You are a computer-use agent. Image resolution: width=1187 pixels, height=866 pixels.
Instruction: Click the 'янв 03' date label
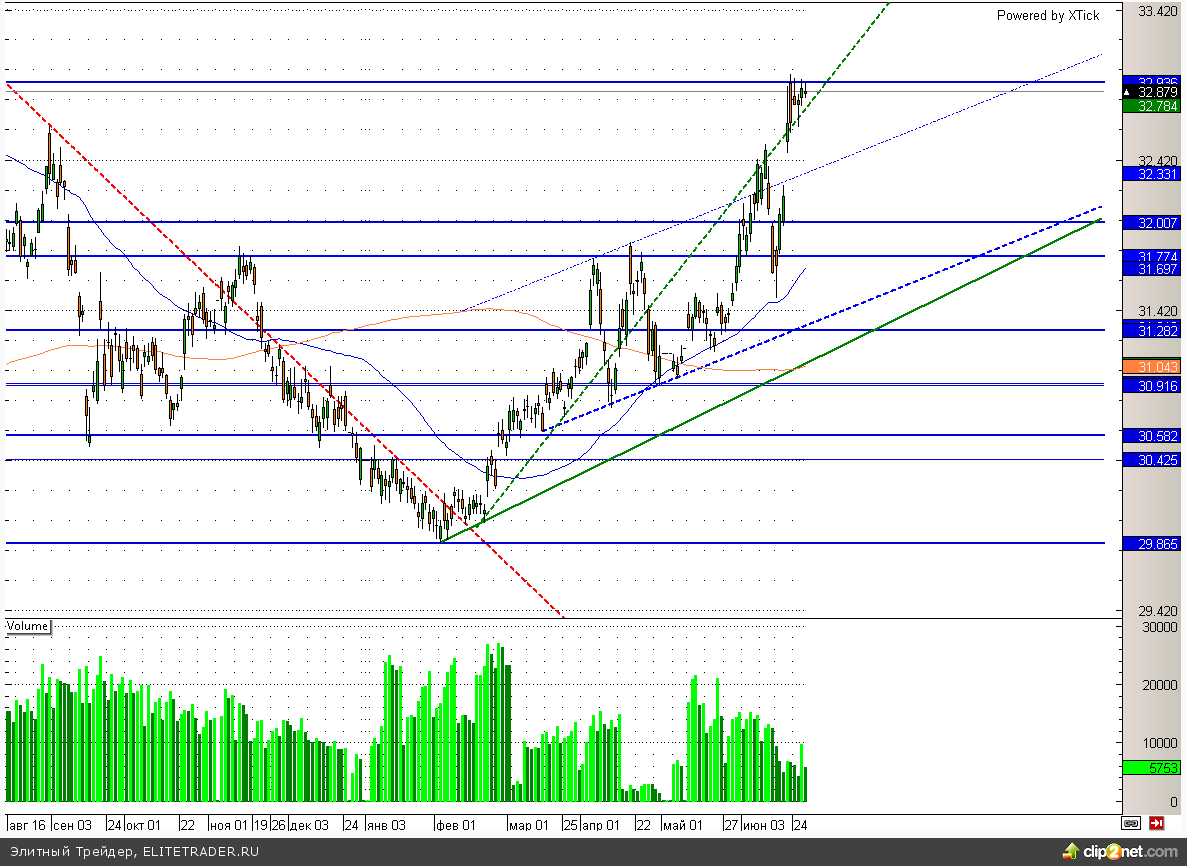pyautogui.click(x=386, y=825)
